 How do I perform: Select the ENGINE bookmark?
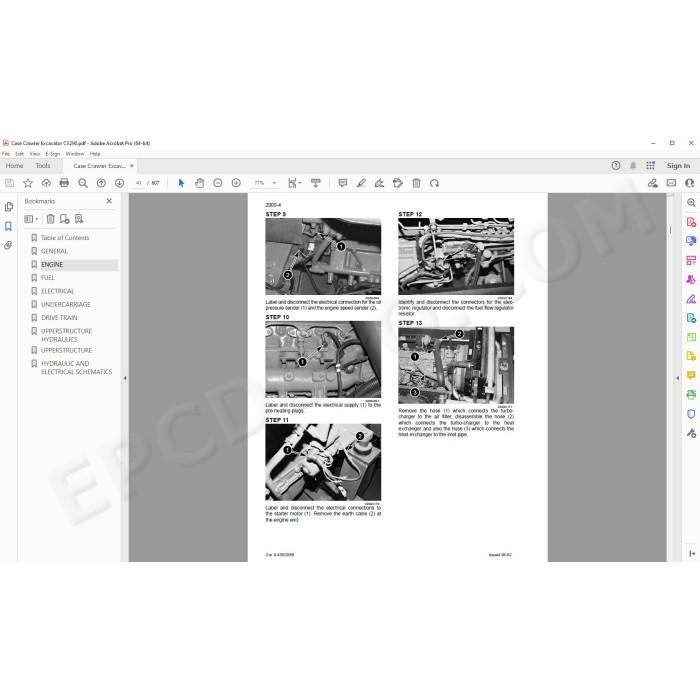pyautogui.click(x=52, y=265)
